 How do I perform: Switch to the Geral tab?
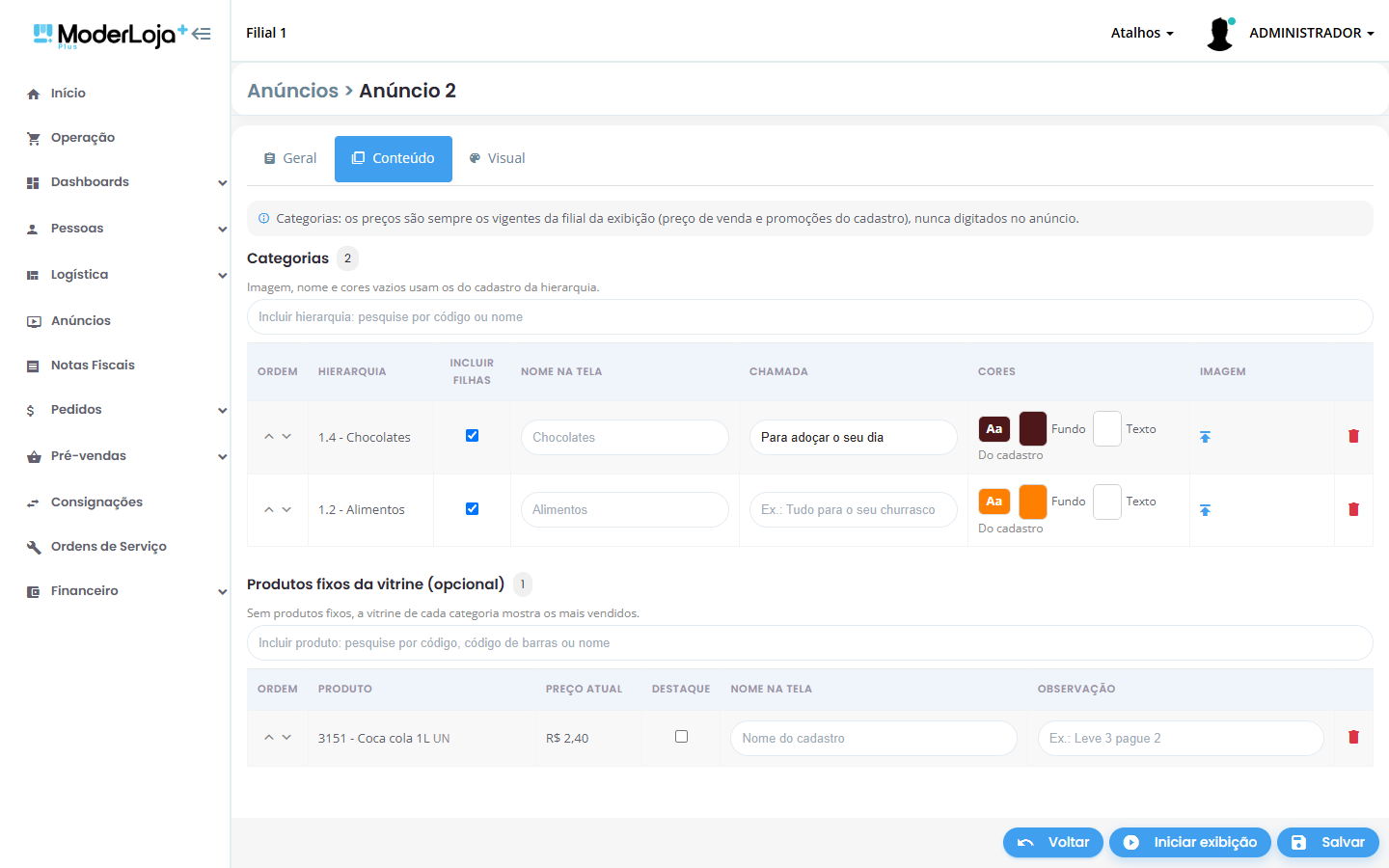(x=290, y=158)
